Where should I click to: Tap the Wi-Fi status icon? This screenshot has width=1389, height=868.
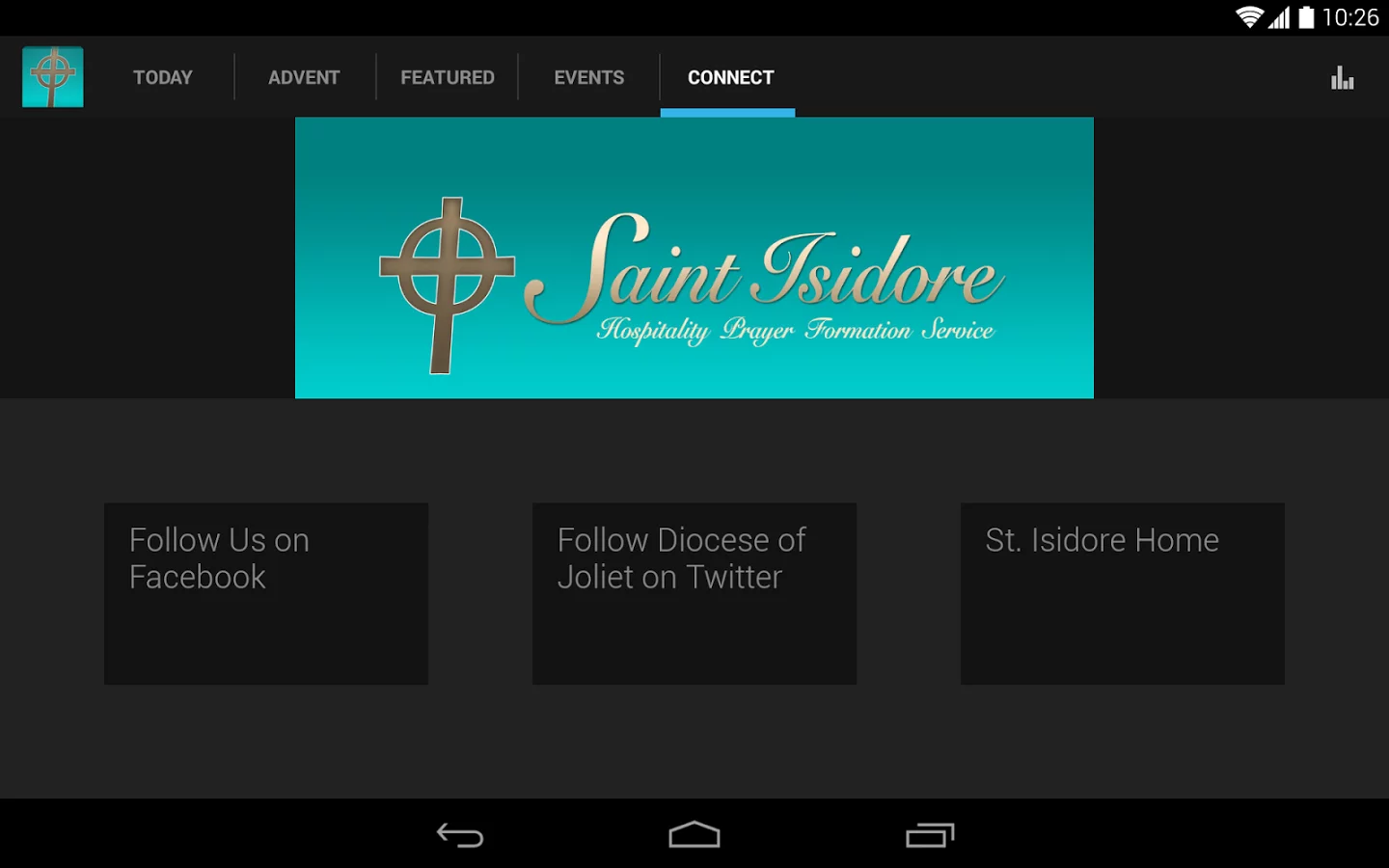pyautogui.click(x=1249, y=17)
